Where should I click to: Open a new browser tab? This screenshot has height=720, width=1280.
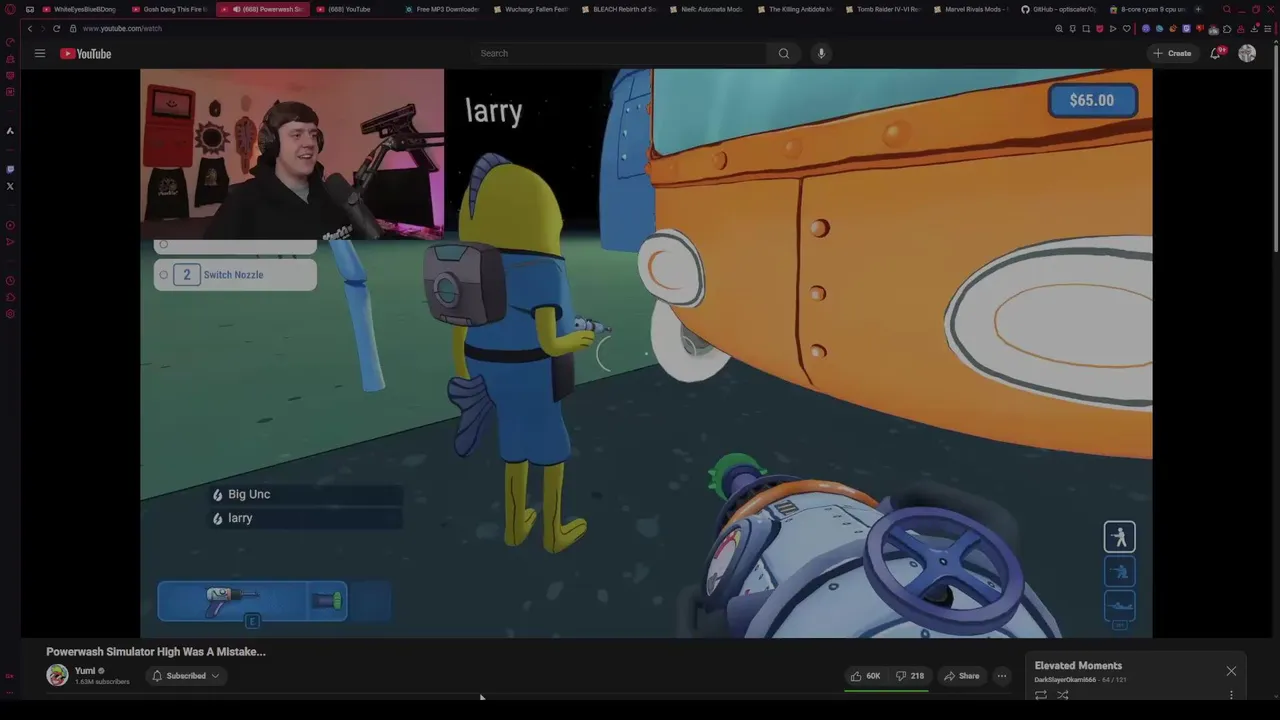tap(1198, 9)
